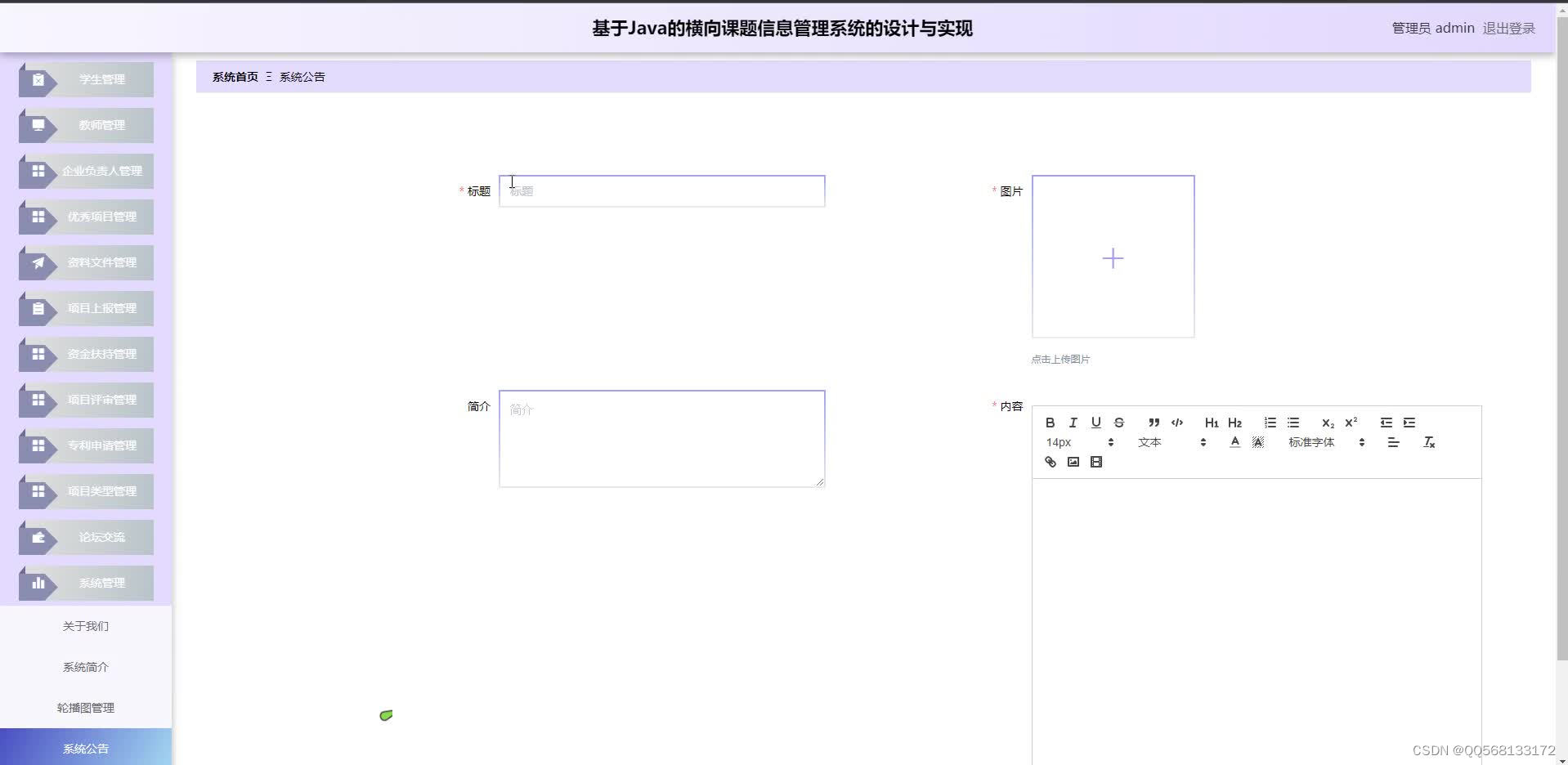Image resolution: width=1568 pixels, height=765 pixels.
Task: Open the text background color picker
Action: [1258, 442]
